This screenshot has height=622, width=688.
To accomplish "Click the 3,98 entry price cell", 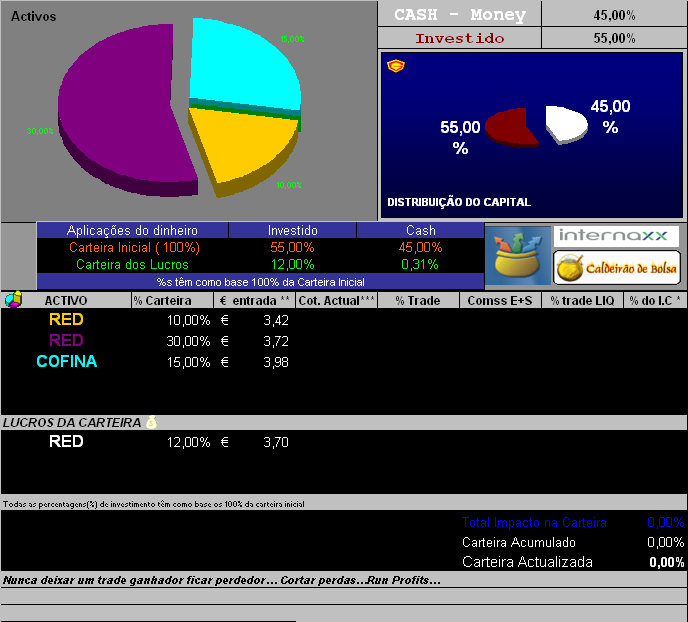I will pyautogui.click(x=276, y=362).
